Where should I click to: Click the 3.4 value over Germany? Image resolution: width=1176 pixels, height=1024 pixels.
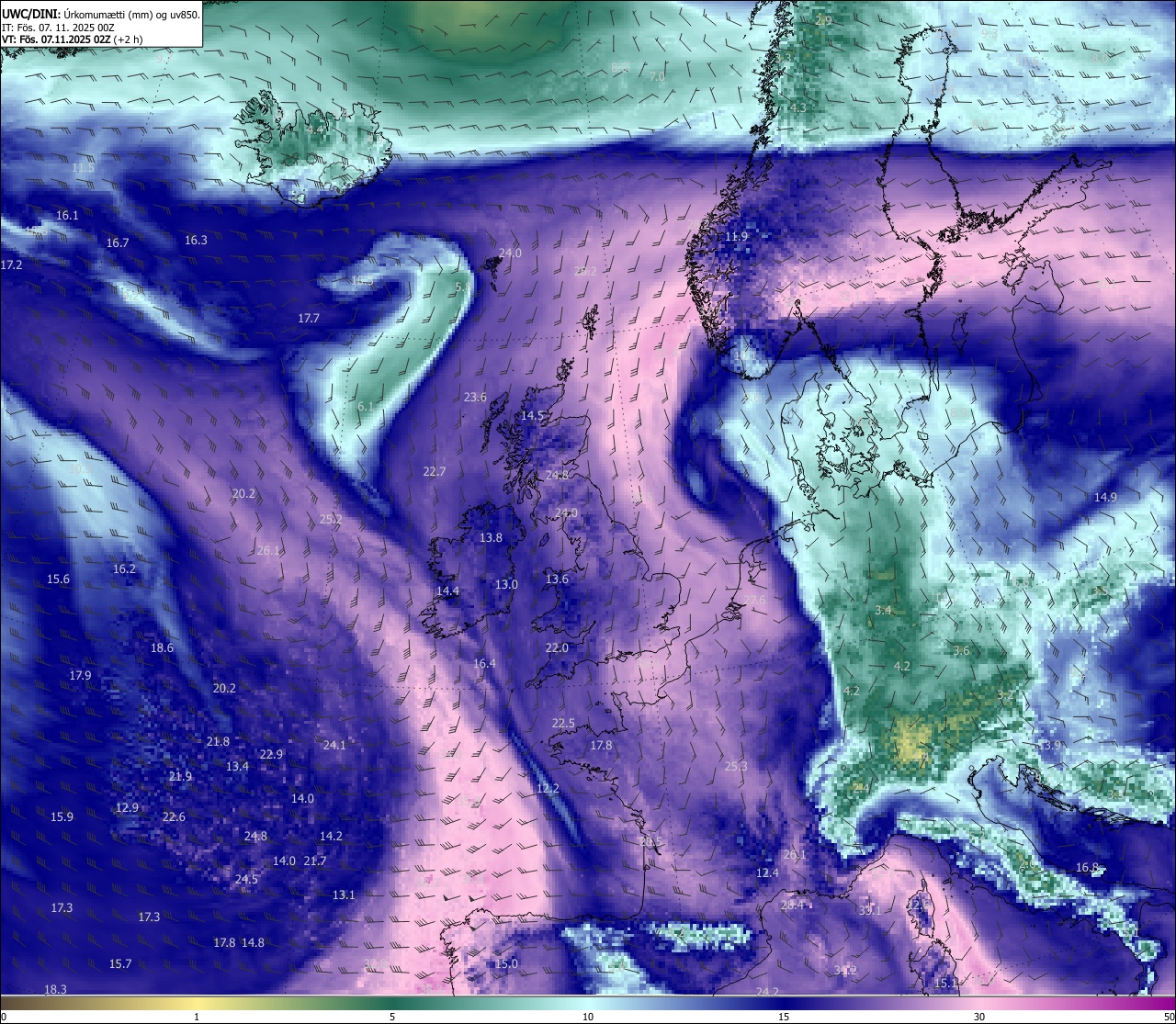(x=883, y=611)
